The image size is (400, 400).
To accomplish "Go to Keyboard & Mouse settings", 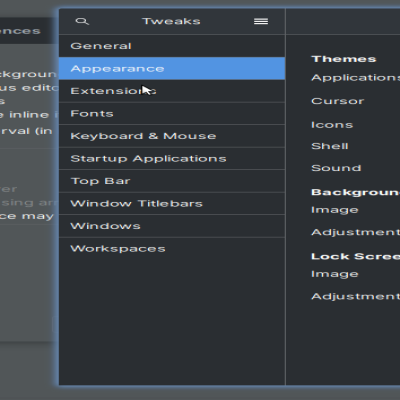I will pos(172,136).
